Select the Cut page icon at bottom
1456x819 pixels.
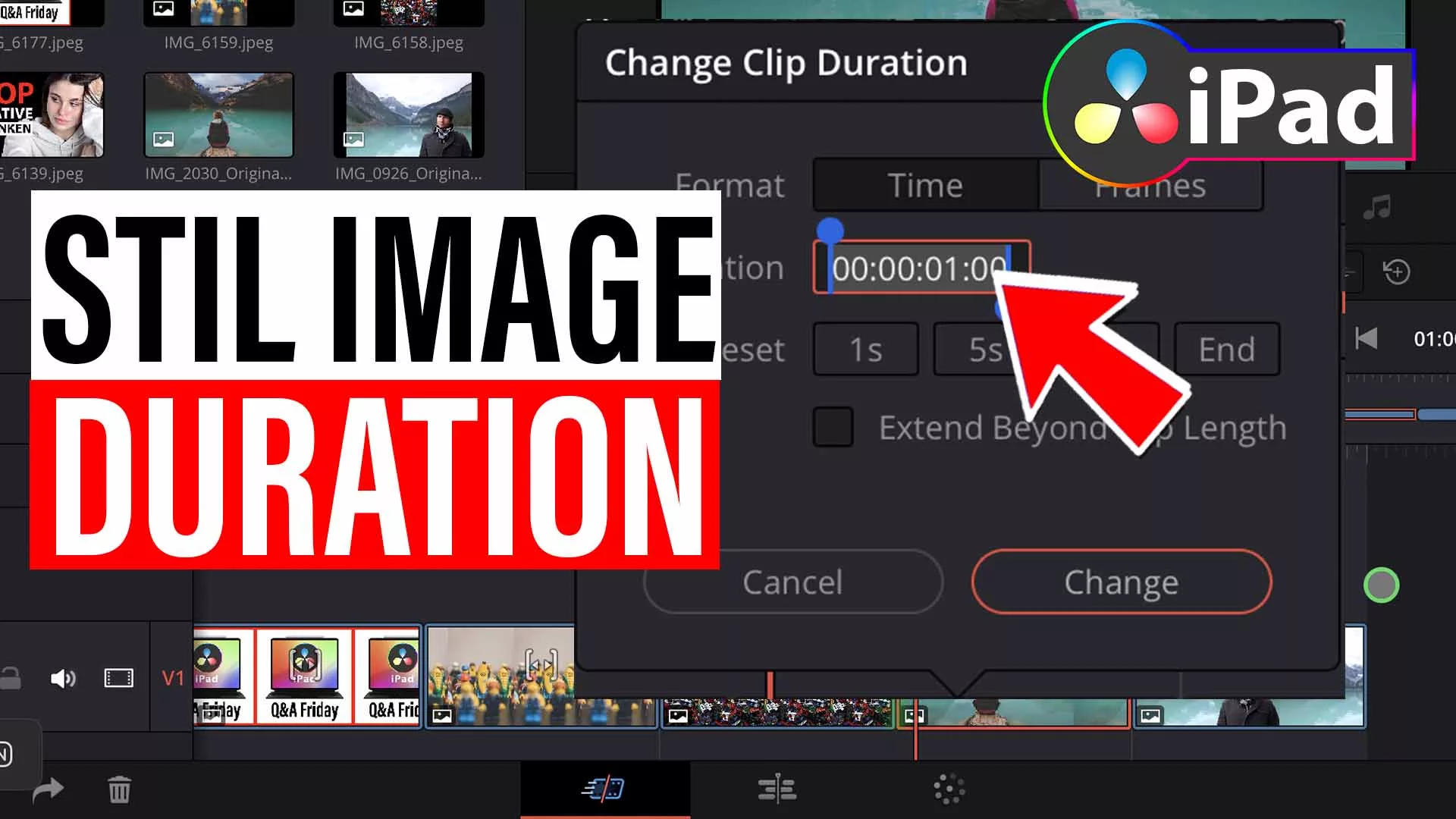(604, 789)
